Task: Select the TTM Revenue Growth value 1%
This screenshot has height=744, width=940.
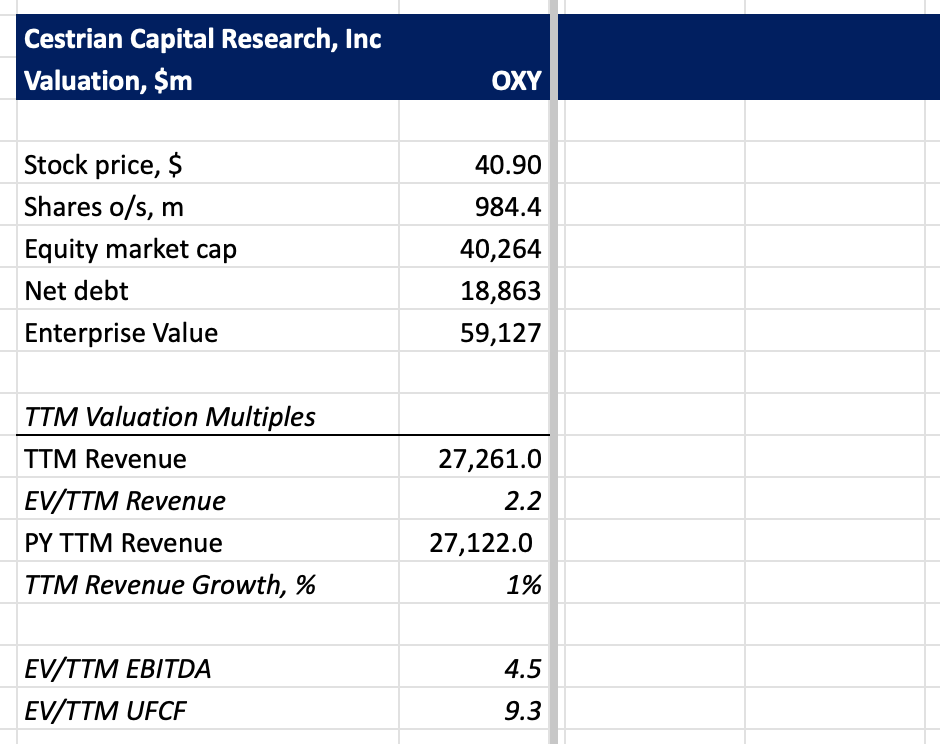Action: click(522, 585)
